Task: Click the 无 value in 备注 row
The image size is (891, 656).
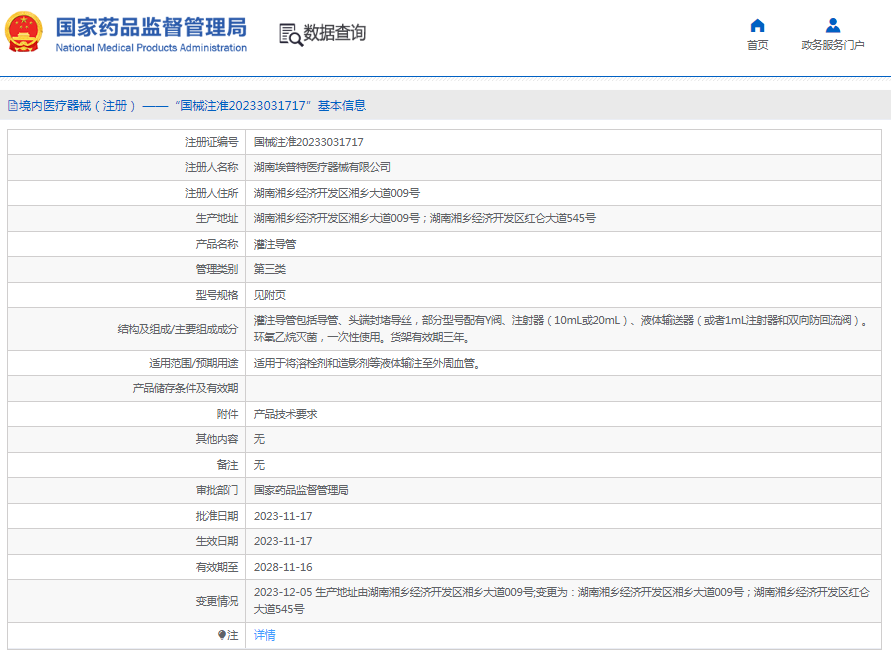Action: (x=259, y=465)
